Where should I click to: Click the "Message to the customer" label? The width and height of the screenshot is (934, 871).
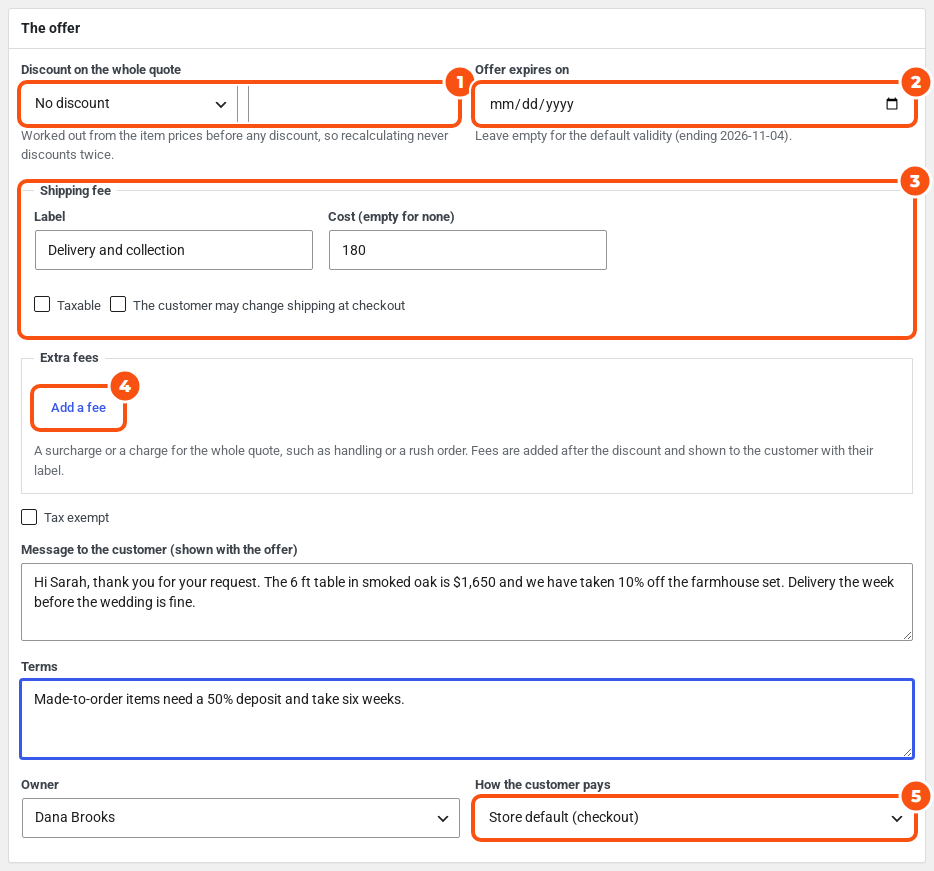pyautogui.click(x=159, y=549)
